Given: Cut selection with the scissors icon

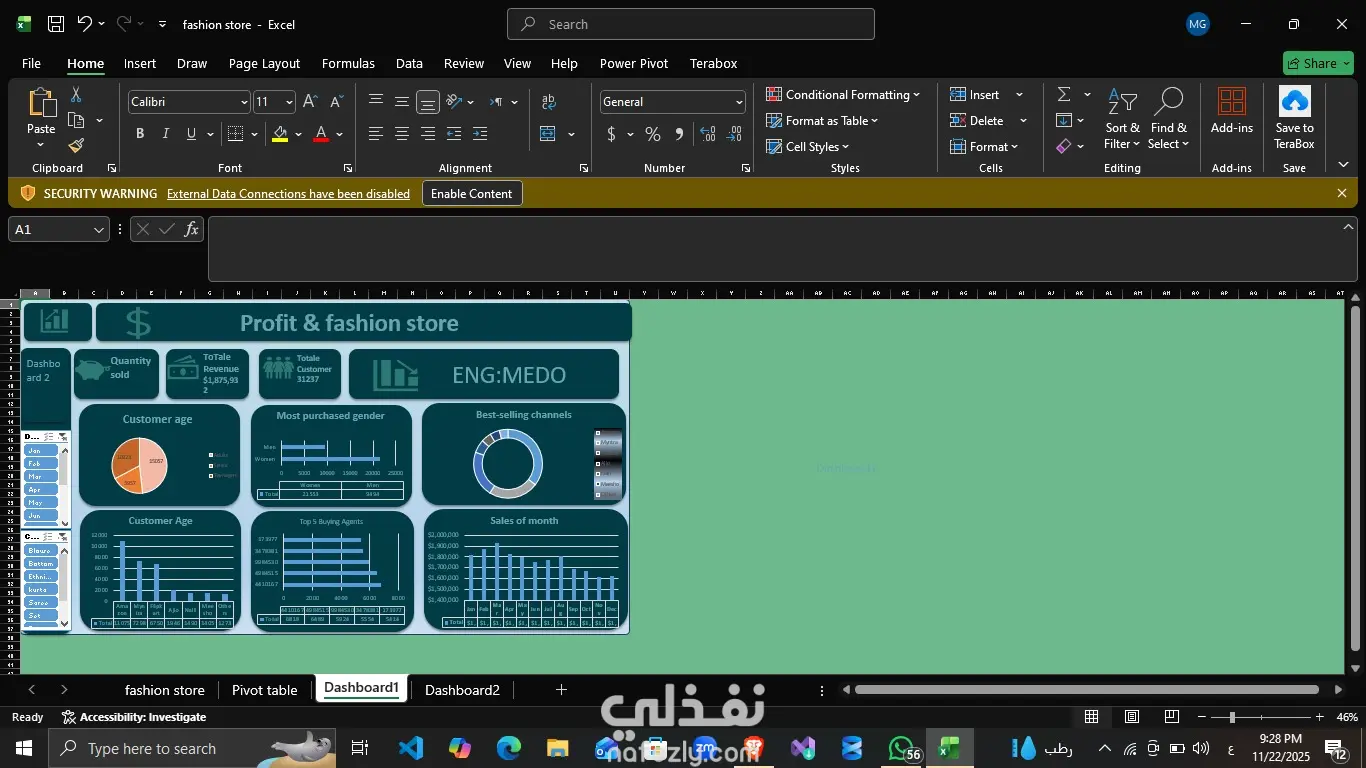Looking at the screenshot, I should click(x=76, y=95).
